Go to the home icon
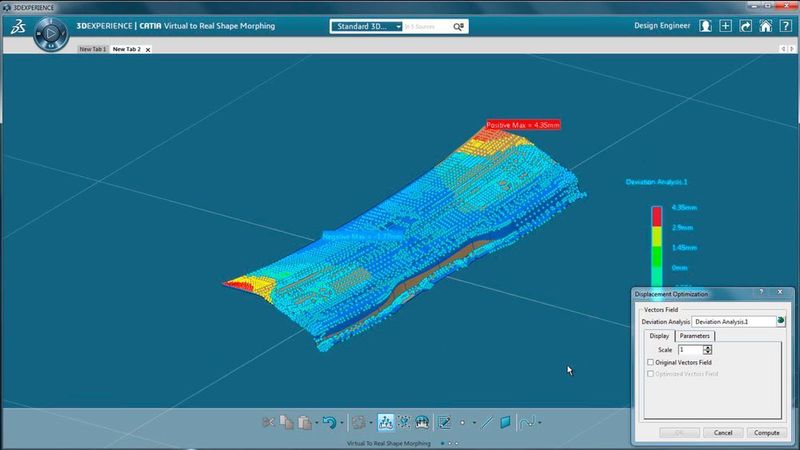The height and width of the screenshot is (450, 800). pyautogui.click(x=765, y=26)
